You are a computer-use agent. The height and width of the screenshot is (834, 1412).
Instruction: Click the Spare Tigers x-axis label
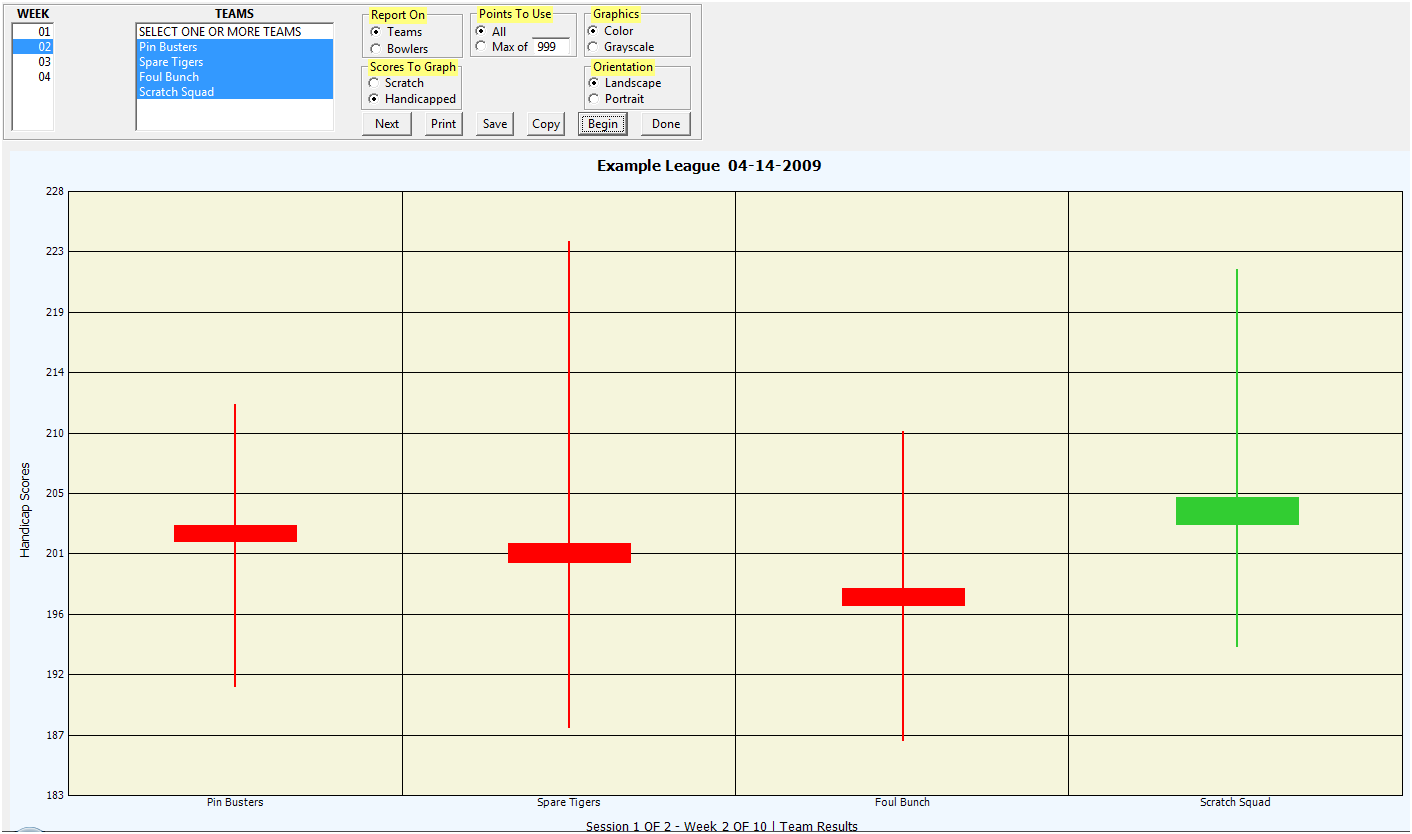pos(569,802)
